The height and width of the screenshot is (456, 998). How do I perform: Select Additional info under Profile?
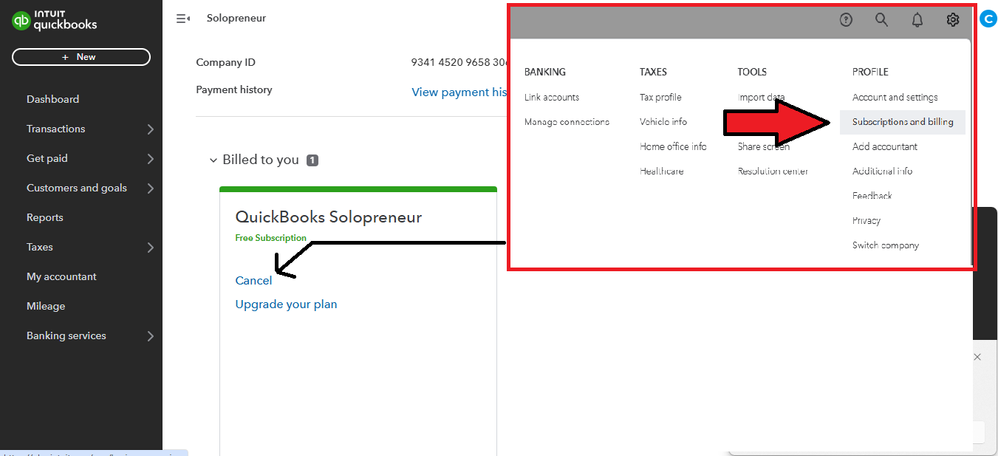pyautogui.click(x=882, y=171)
